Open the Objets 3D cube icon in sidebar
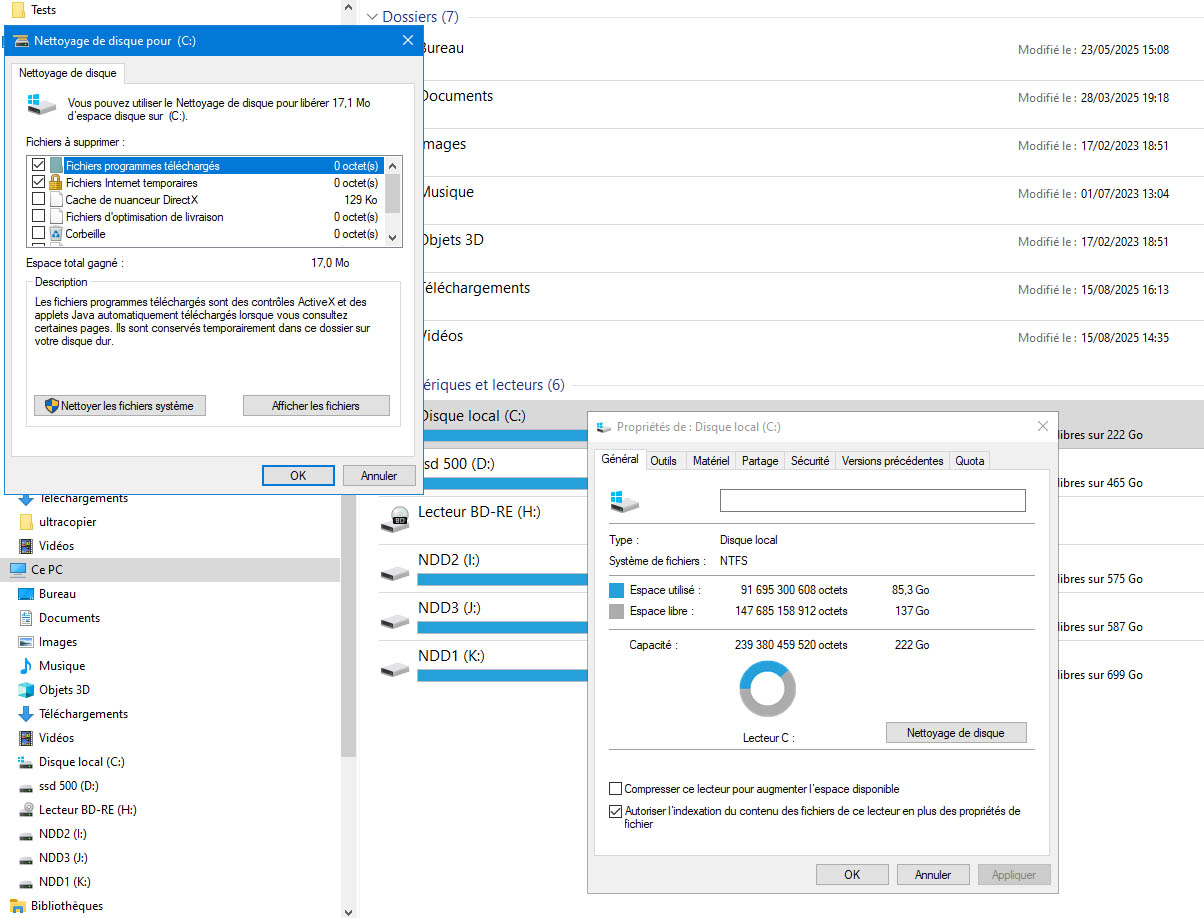This screenshot has height=918, width=1204. pyautogui.click(x=26, y=690)
